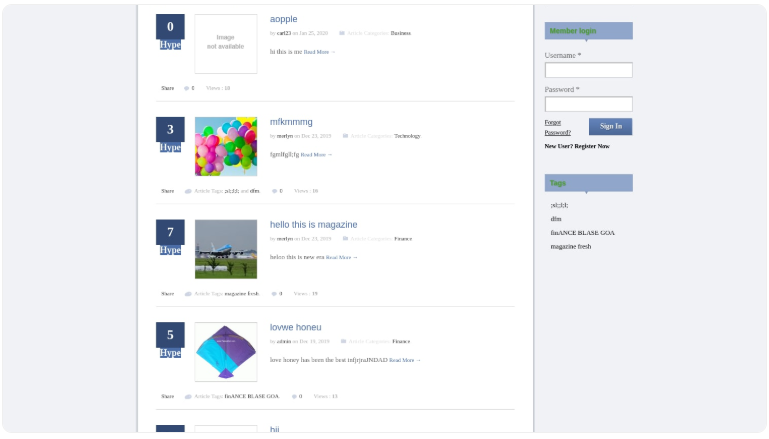This screenshot has height=439, width=769.
Task: Click the tag icon under lovwe honeu
Action: [188, 396]
